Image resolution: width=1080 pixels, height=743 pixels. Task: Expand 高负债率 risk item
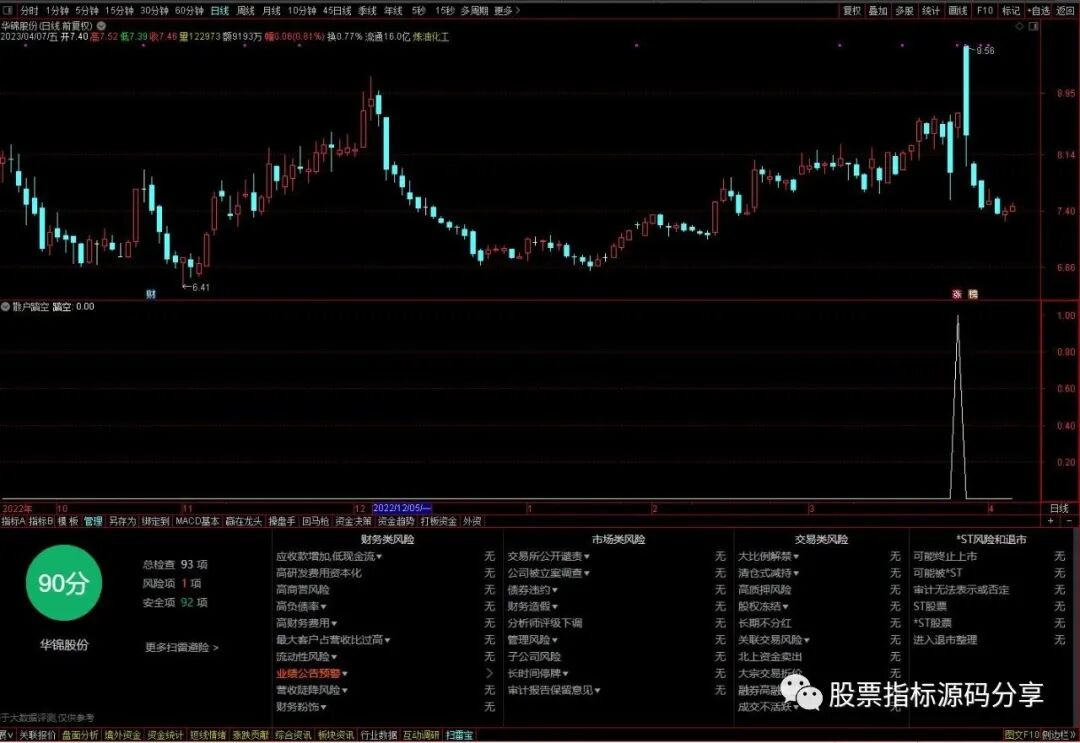click(302, 606)
